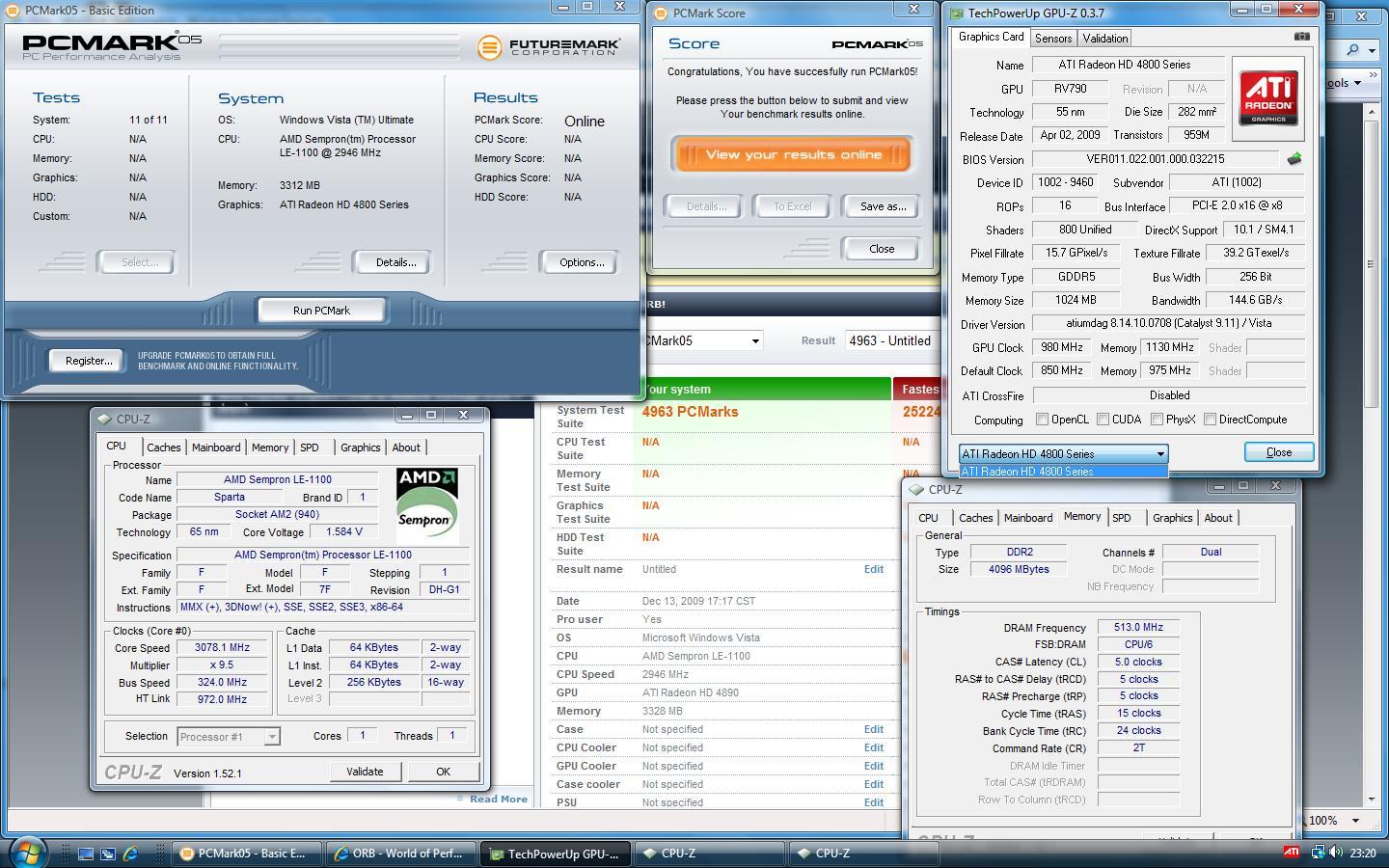Click Close button in GPU-Z window
The height and width of the screenshot is (868, 1389).
pyautogui.click(x=1279, y=452)
